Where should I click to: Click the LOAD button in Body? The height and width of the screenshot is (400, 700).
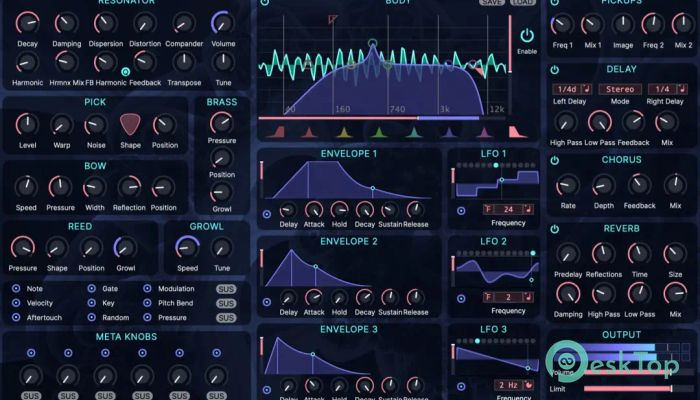pos(520,3)
